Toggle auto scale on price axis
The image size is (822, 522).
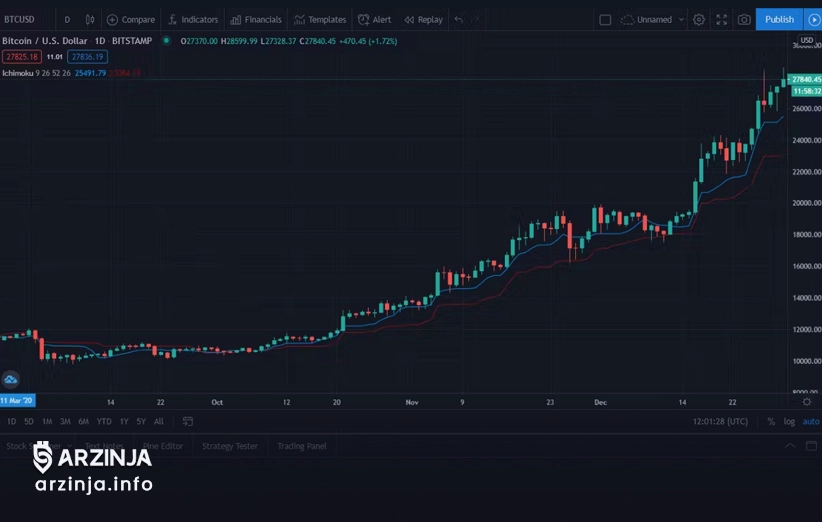(810, 421)
